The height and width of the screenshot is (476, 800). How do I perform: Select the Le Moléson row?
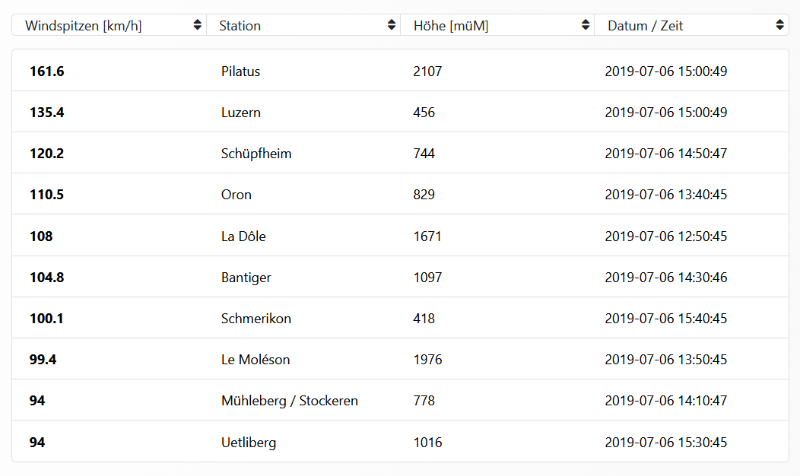(255, 359)
